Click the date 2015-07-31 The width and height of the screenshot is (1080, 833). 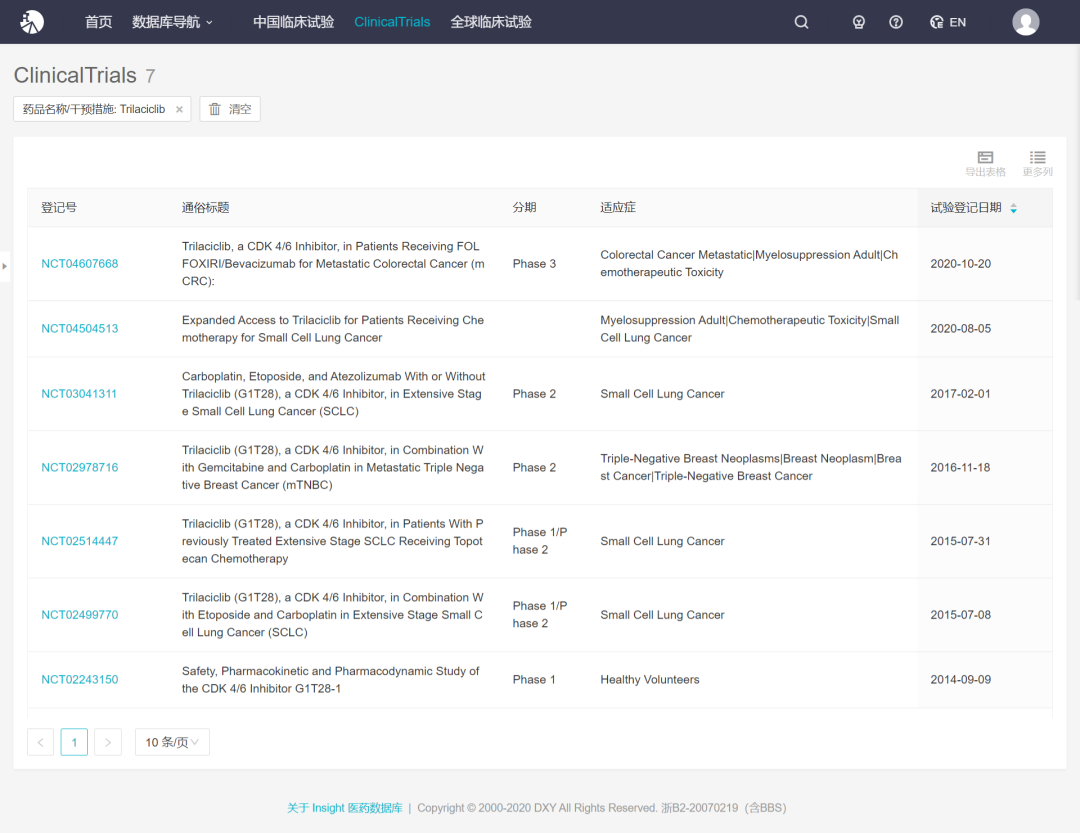[x=960, y=542]
